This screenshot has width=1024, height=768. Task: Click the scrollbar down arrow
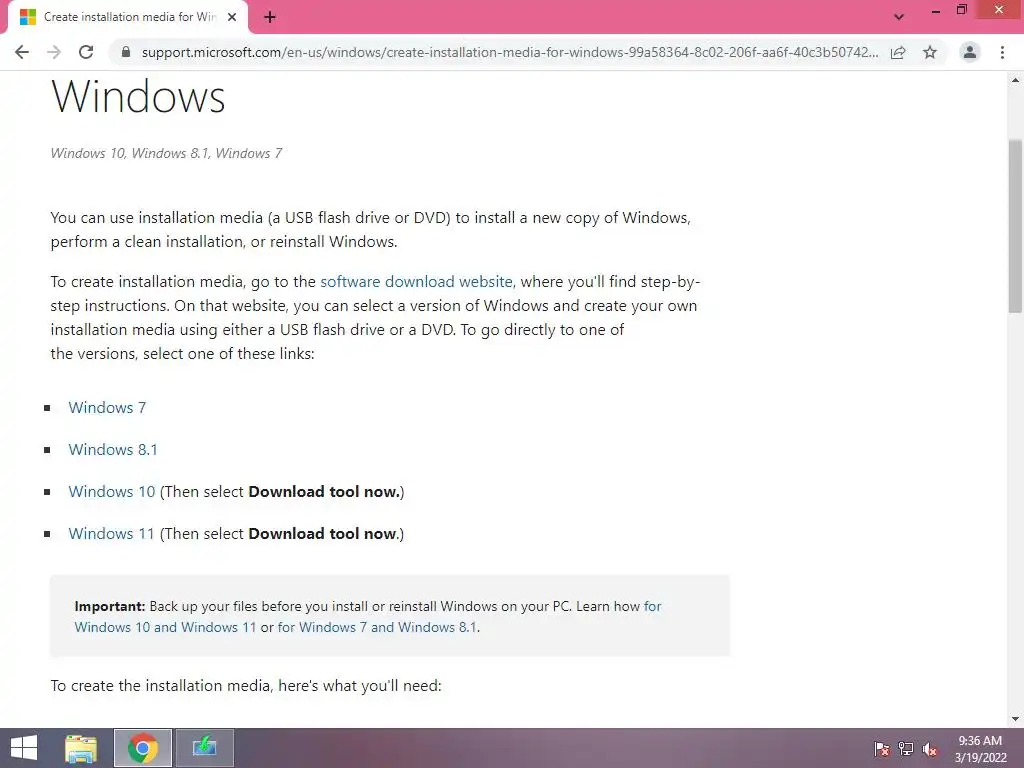point(1015,719)
